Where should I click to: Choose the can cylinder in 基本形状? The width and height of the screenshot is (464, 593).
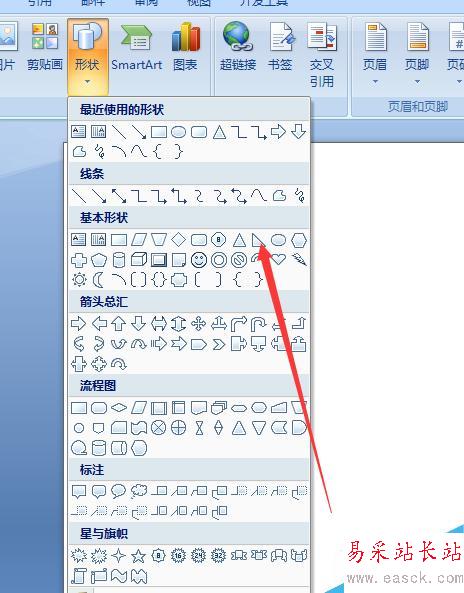pyautogui.click(x=119, y=260)
